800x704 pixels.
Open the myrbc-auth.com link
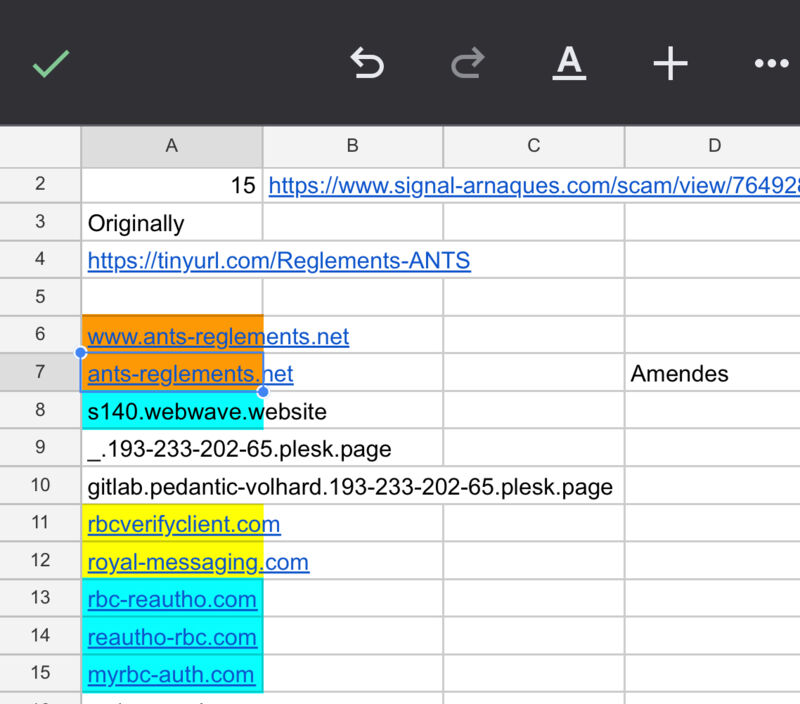(x=171, y=675)
